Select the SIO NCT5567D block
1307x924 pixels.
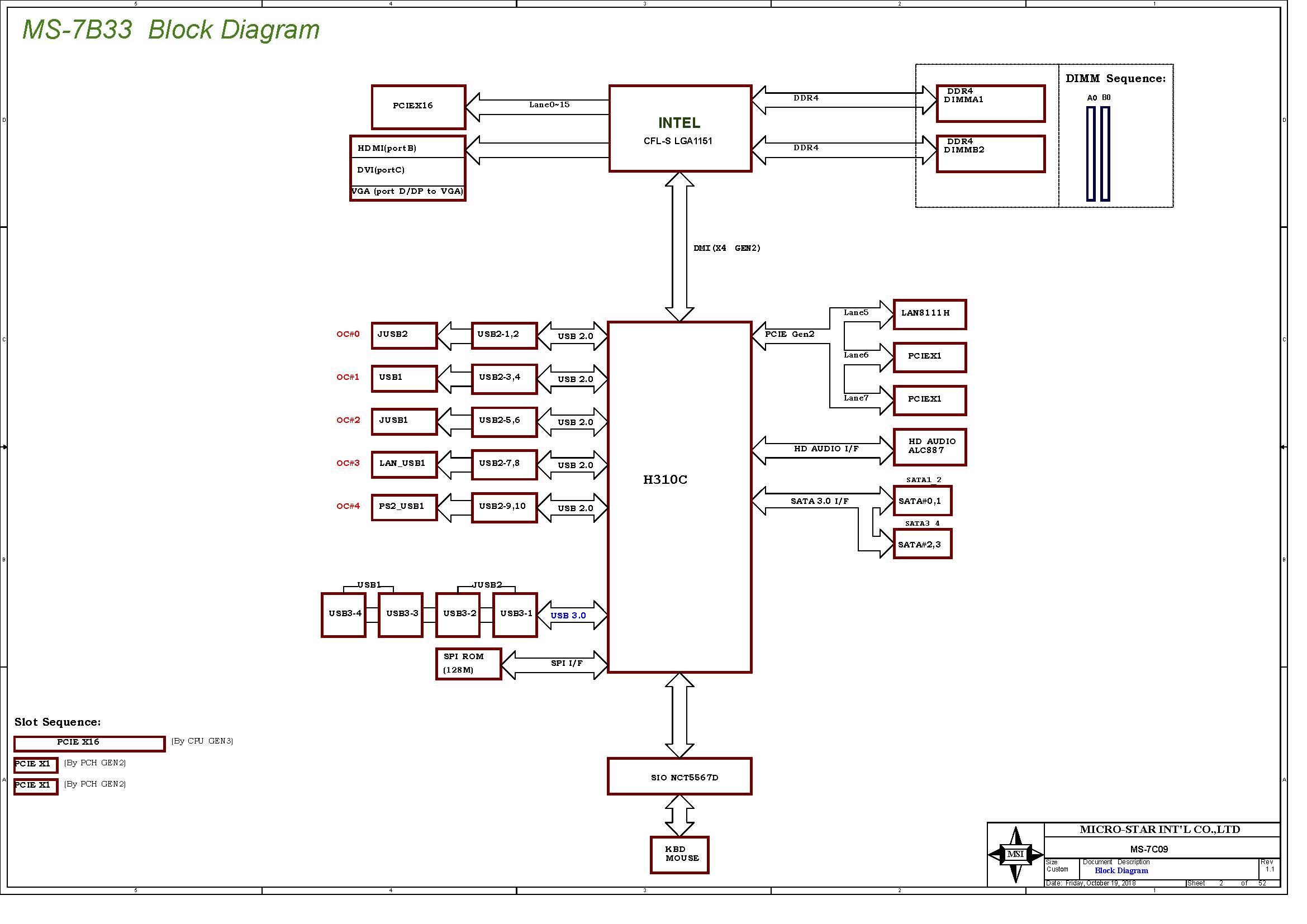[x=679, y=776]
